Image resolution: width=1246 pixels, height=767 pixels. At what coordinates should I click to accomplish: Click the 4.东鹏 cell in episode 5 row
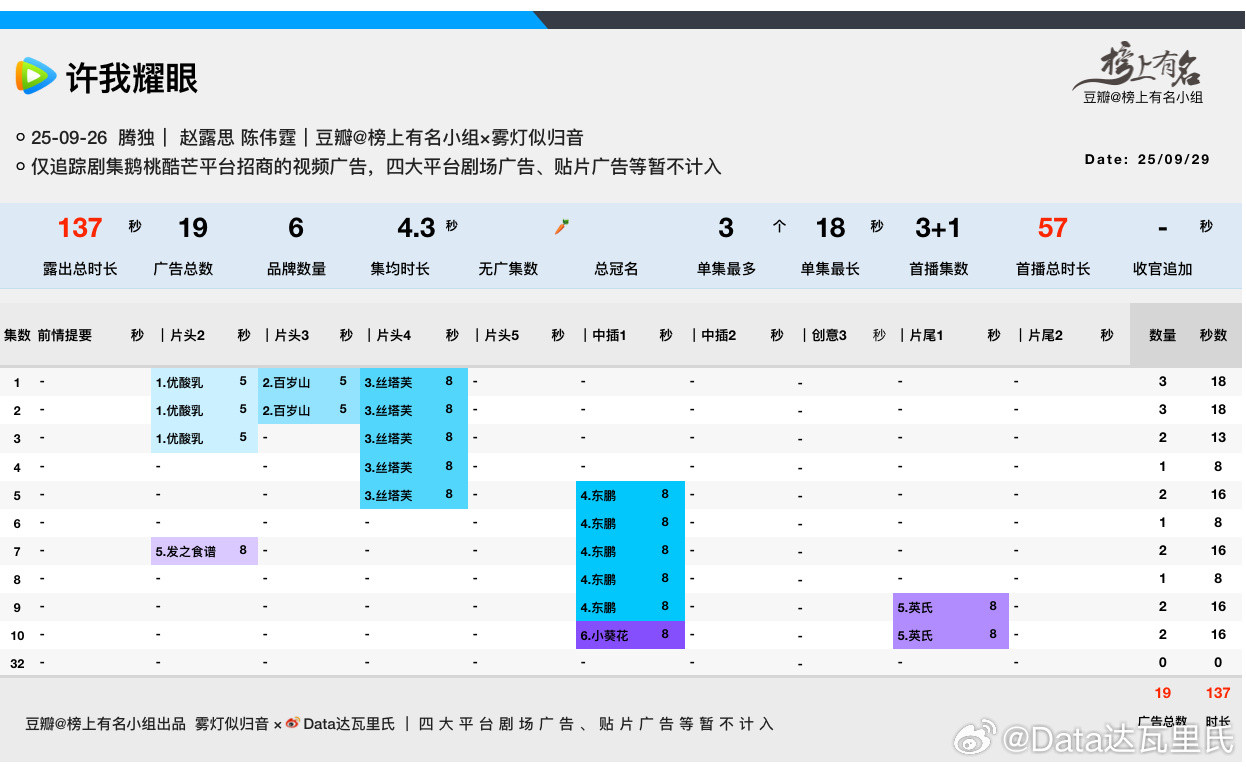click(630, 495)
